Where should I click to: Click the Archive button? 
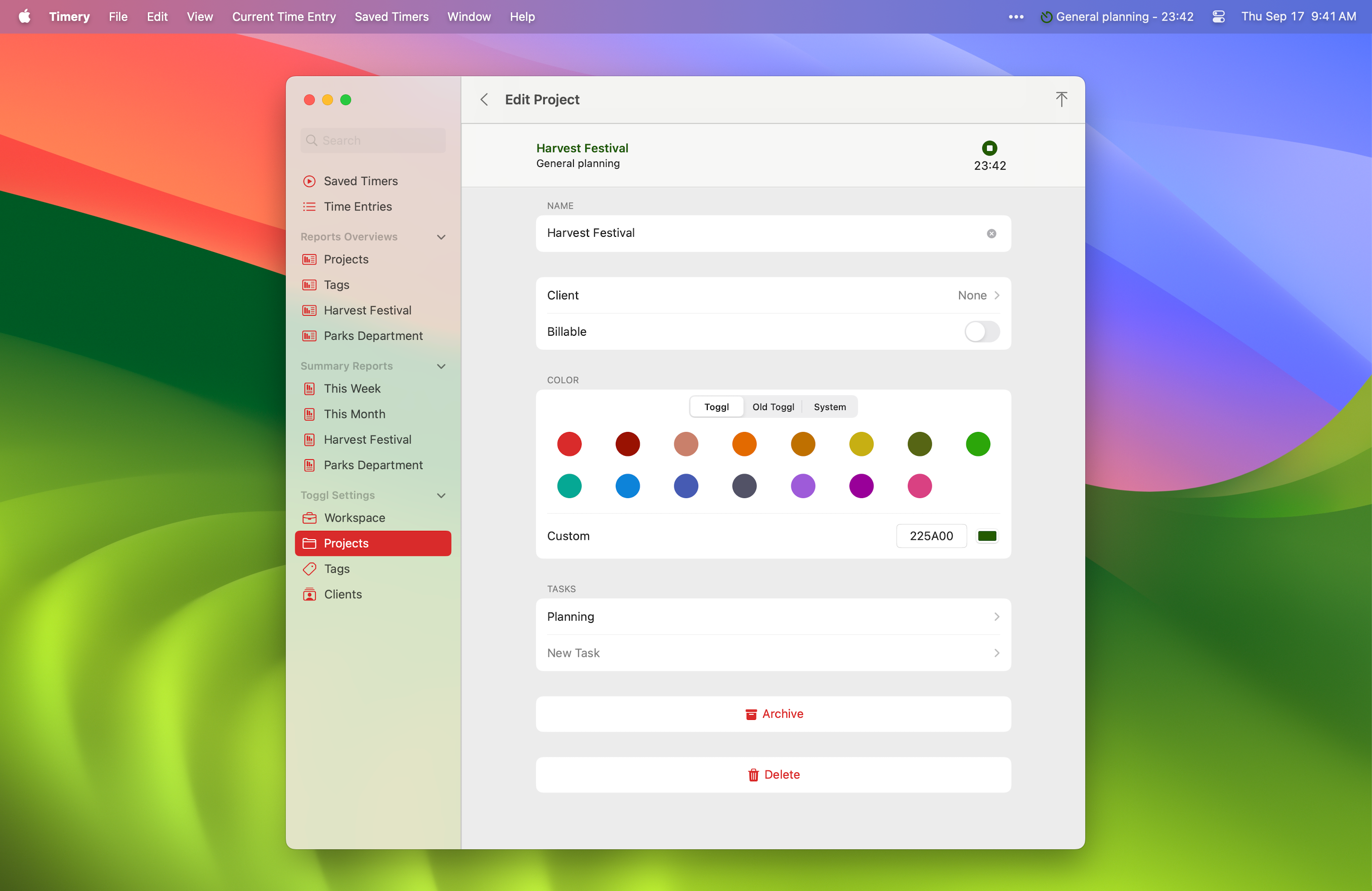tap(773, 714)
